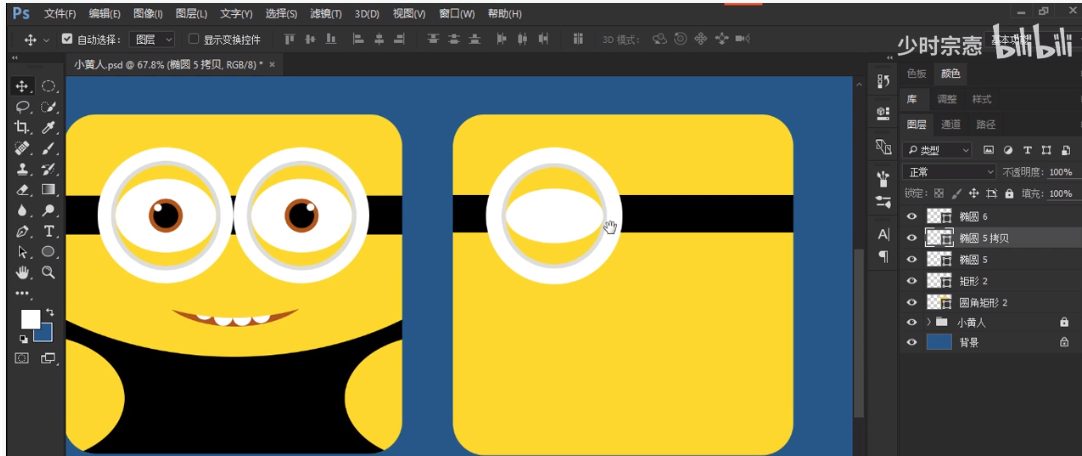Uncheck the 自动选择 checkbox
Viewport: 1082px width, 456px height.
coord(67,40)
